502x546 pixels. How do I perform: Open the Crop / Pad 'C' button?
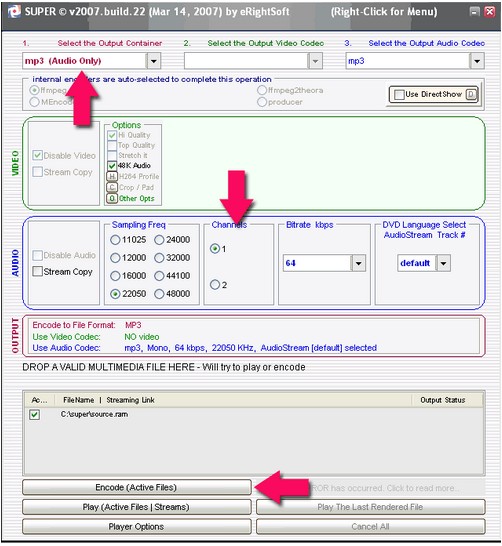click(x=112, y=187)
